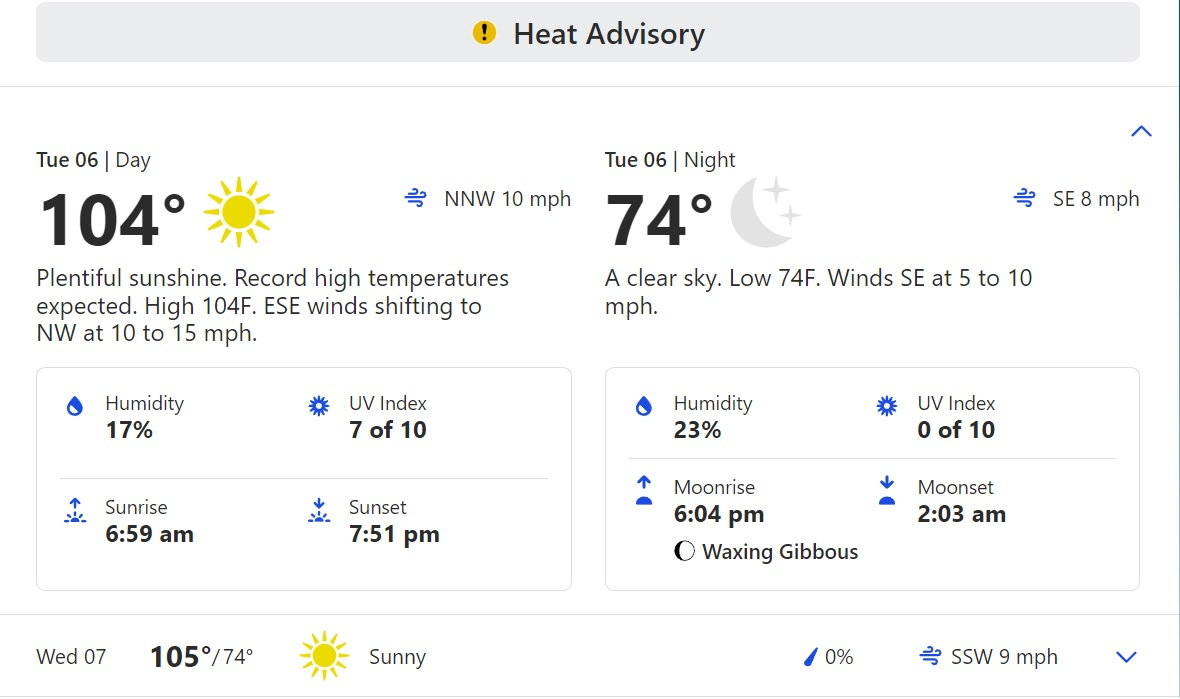Click the nighttime Humidity droplet icon
This screenshot has width=1180, height=699.
click(x=643, y=406)
